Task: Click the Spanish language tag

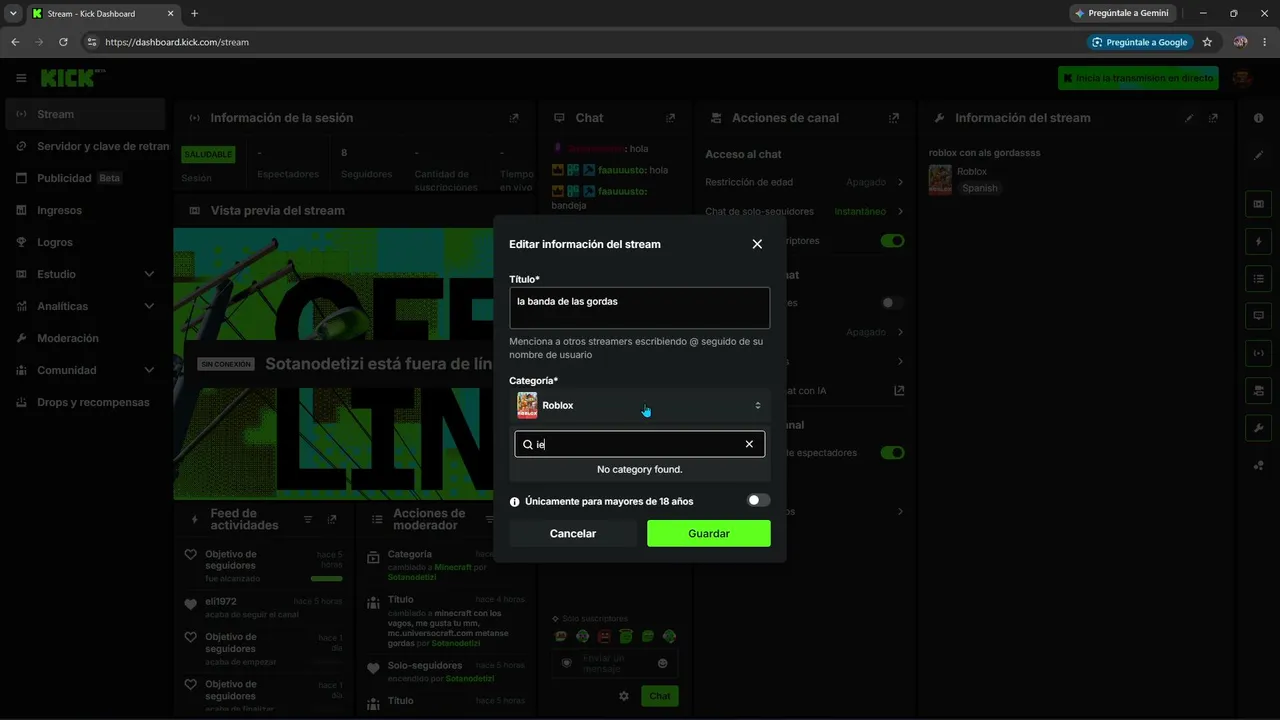Action: tap(980, 188)
